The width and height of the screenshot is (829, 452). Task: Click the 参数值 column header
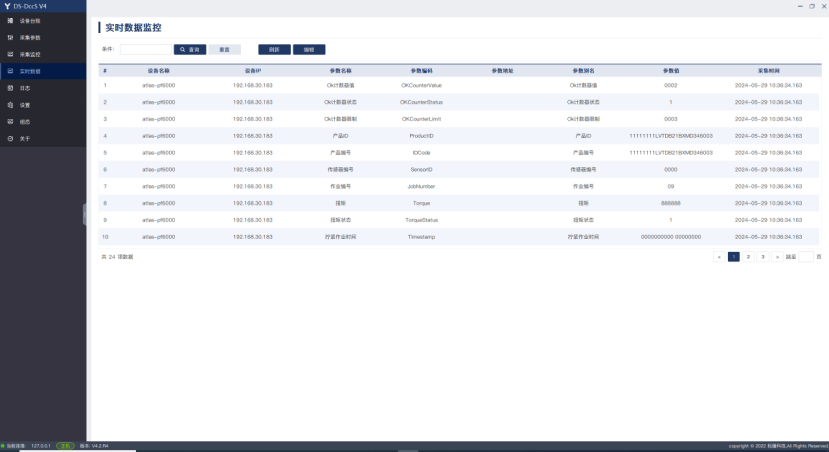pos(671,71)
